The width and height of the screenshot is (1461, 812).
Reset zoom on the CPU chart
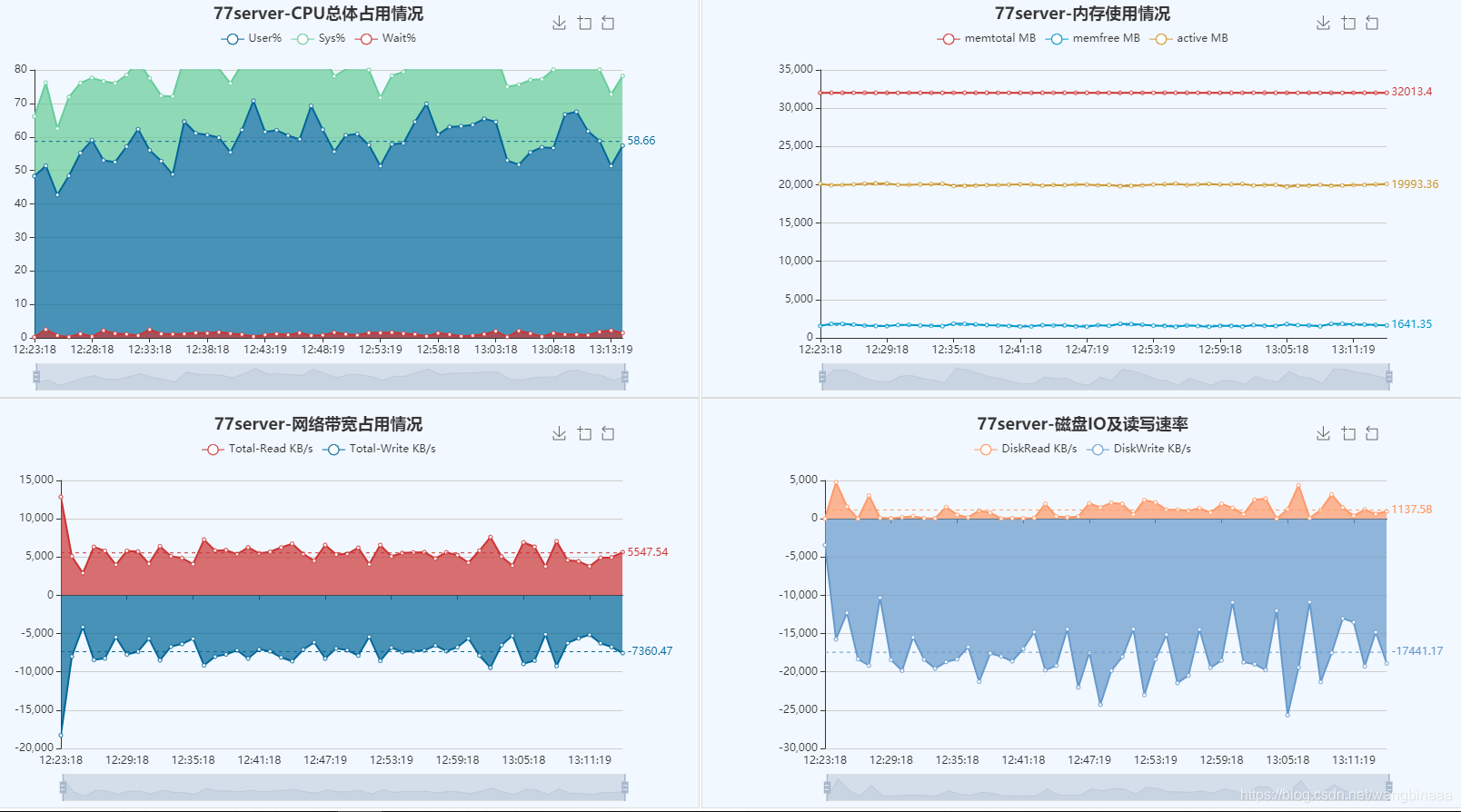pyautogui.click(x=608, y=23)
